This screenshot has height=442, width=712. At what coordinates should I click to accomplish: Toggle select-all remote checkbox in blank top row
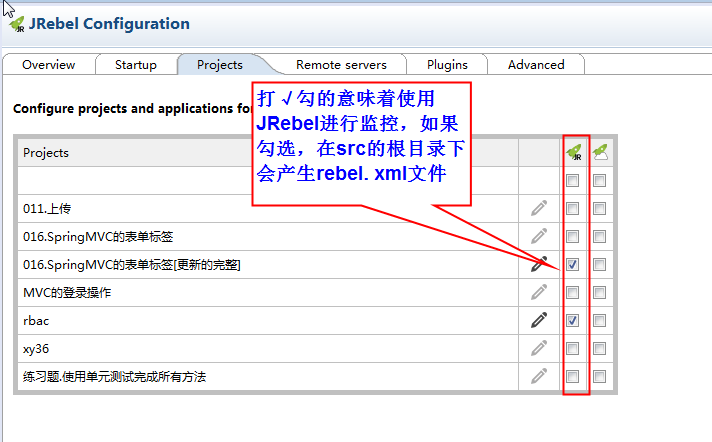(599, 180)
